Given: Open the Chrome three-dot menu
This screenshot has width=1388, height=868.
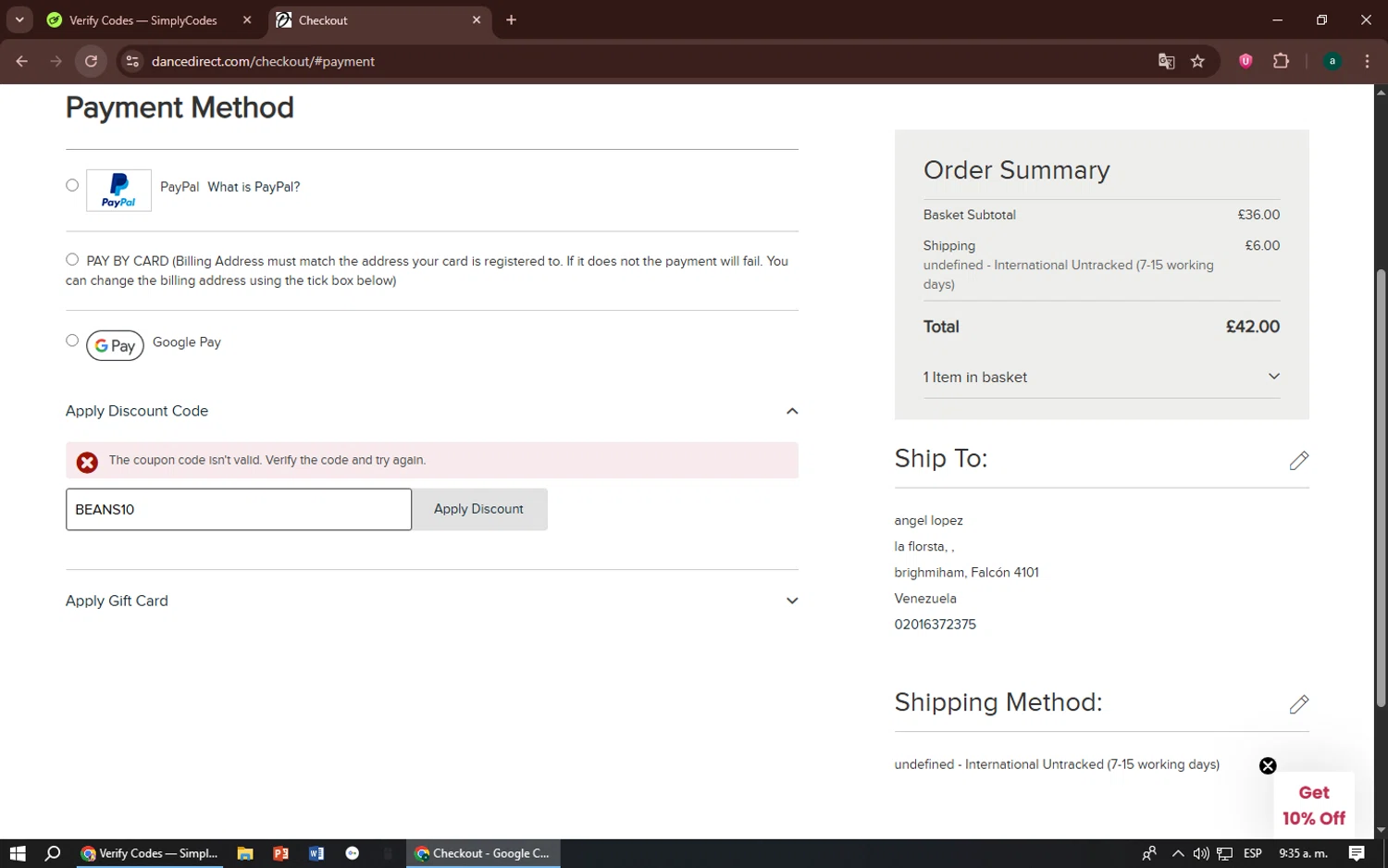Looking at the screenshot, I should tap(1367, 61).
